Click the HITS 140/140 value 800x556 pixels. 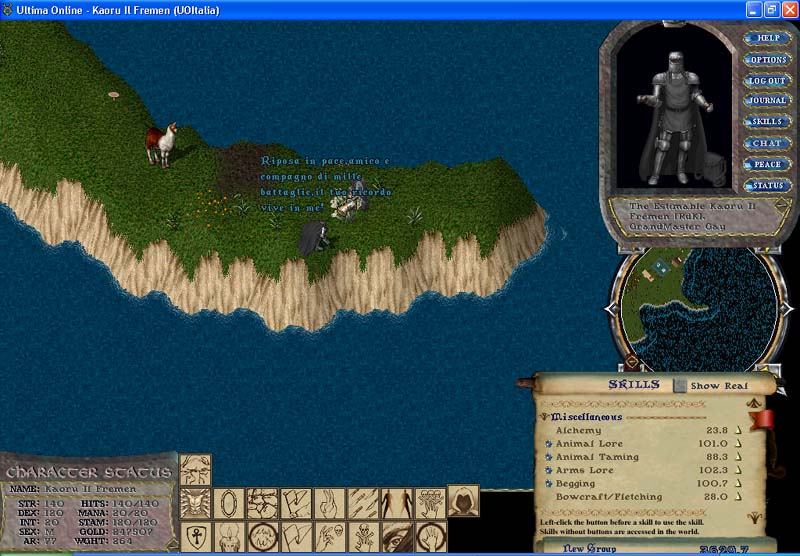[134, 503]
